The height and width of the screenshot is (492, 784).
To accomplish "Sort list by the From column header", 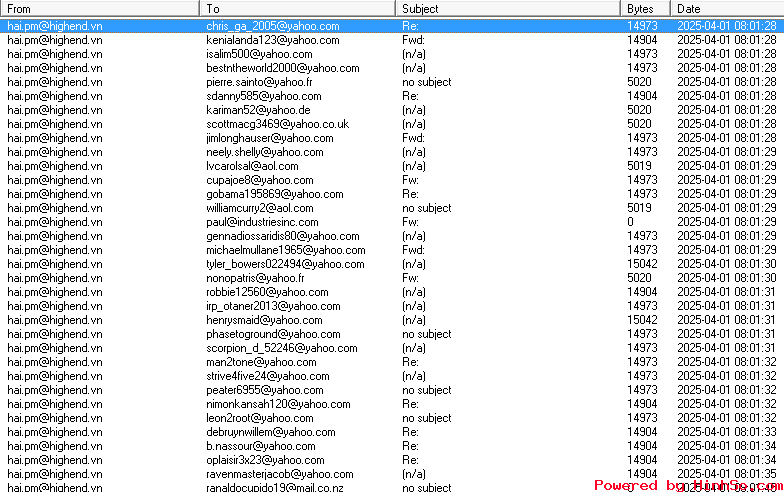I will pyautogui.click(x=100, y=8).
